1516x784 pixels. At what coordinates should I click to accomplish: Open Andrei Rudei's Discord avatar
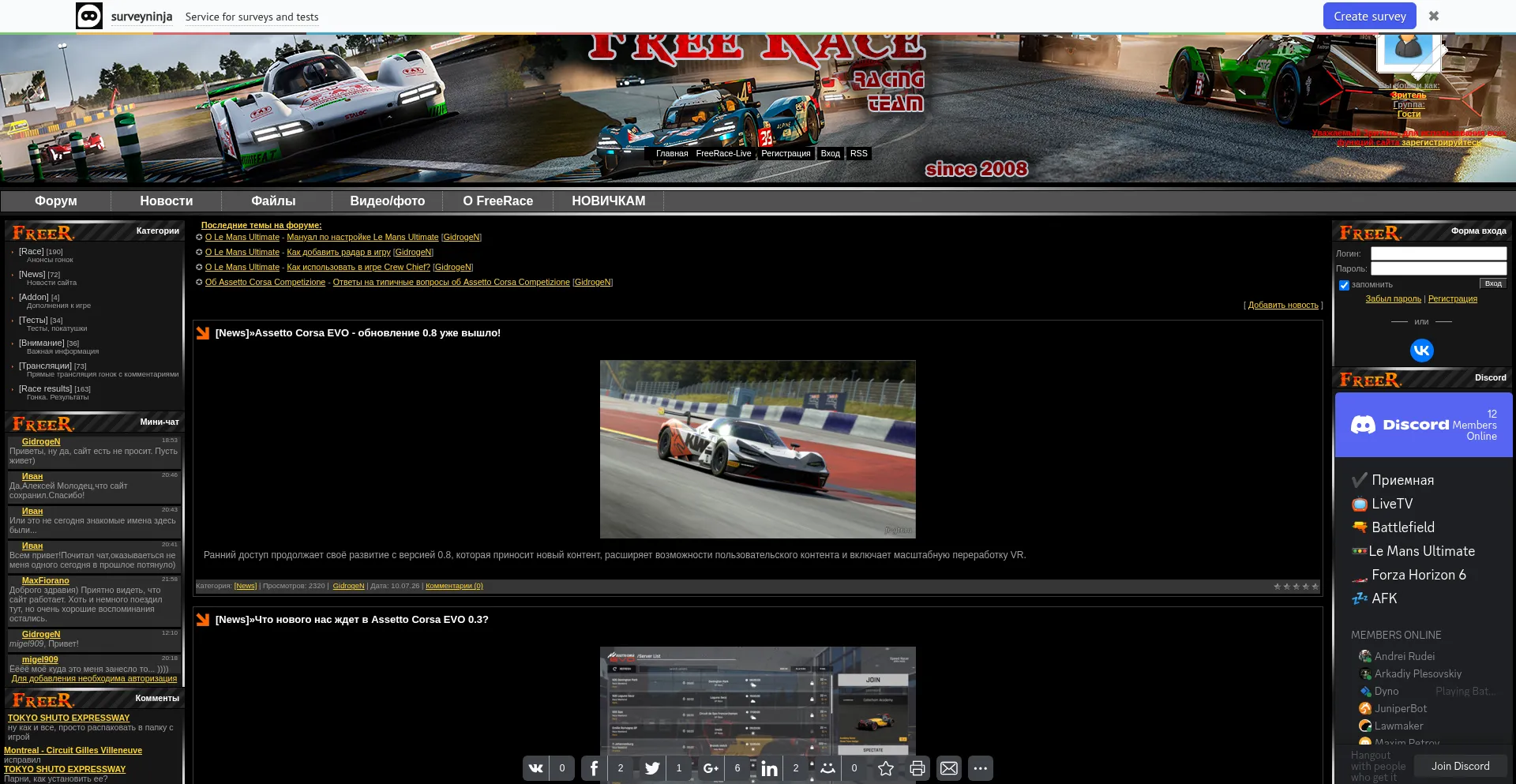1365,656
